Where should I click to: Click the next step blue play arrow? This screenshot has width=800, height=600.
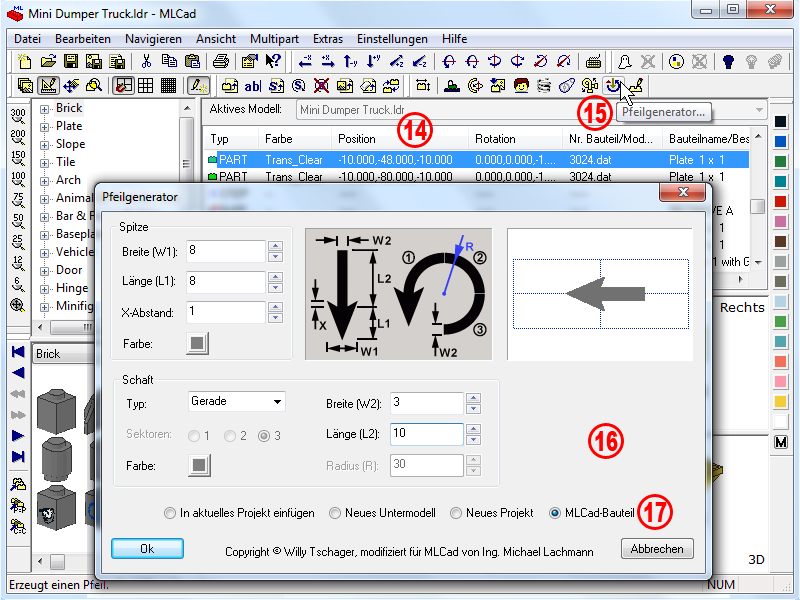coord(18,435)
